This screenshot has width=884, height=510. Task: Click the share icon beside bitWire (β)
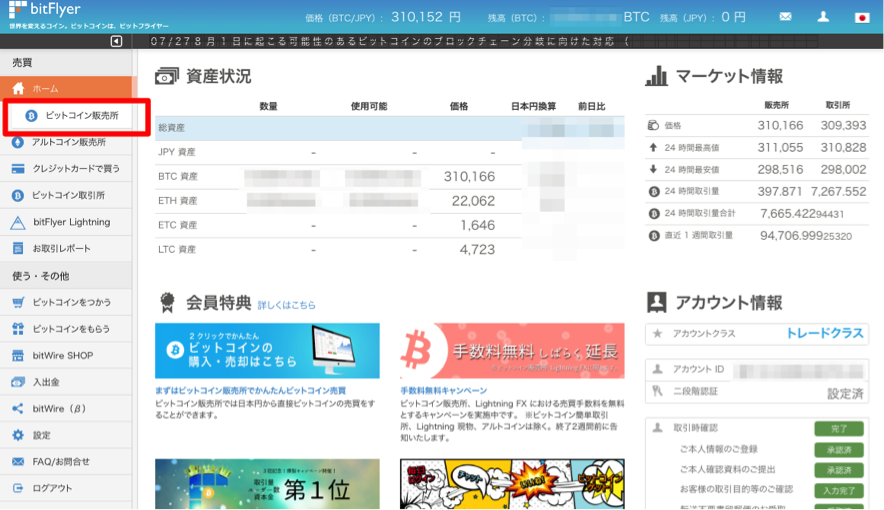coord(18,409)
